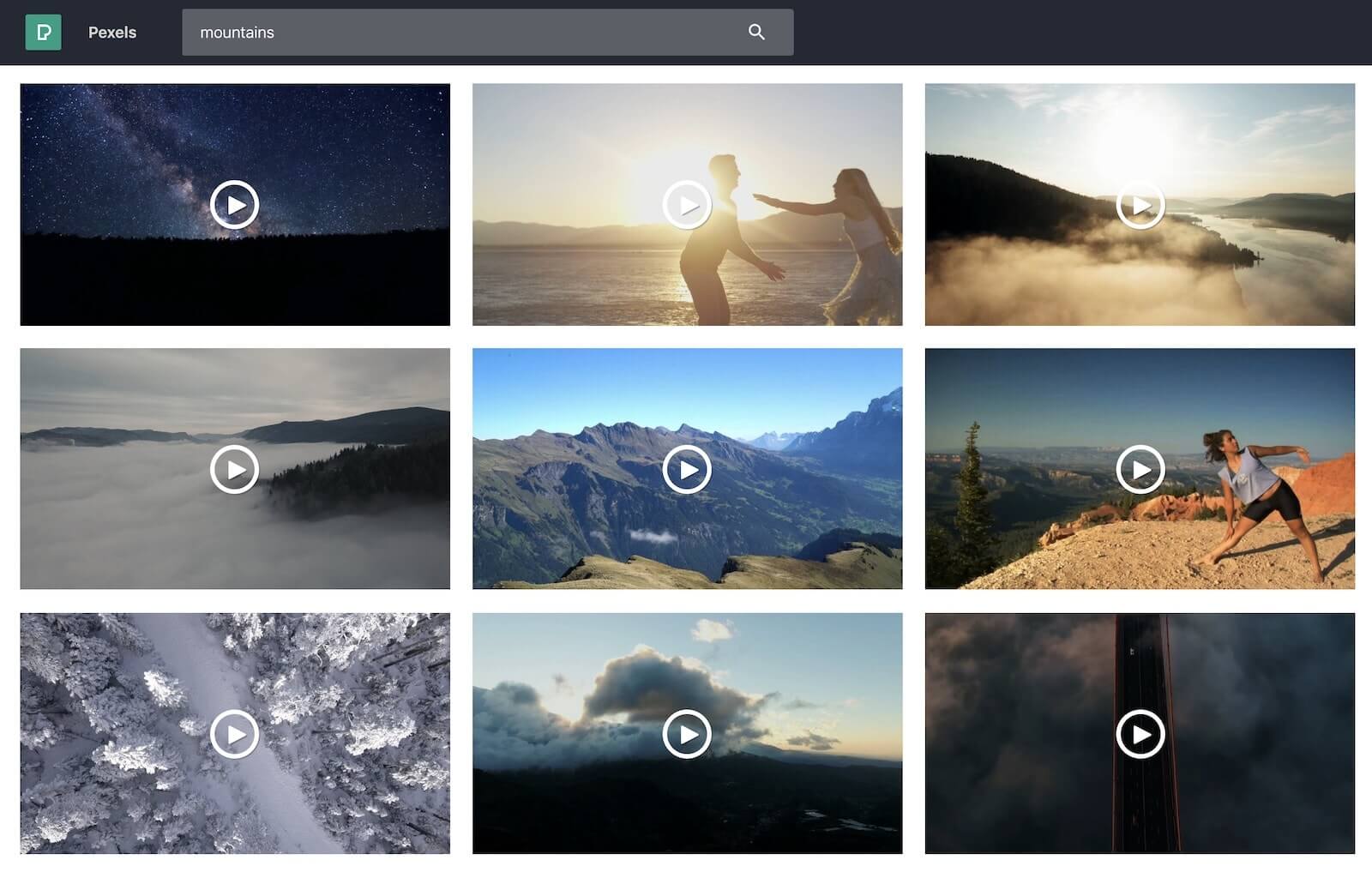
Task: Play the snowy forest aerial video
Action: tap(234, 733)
